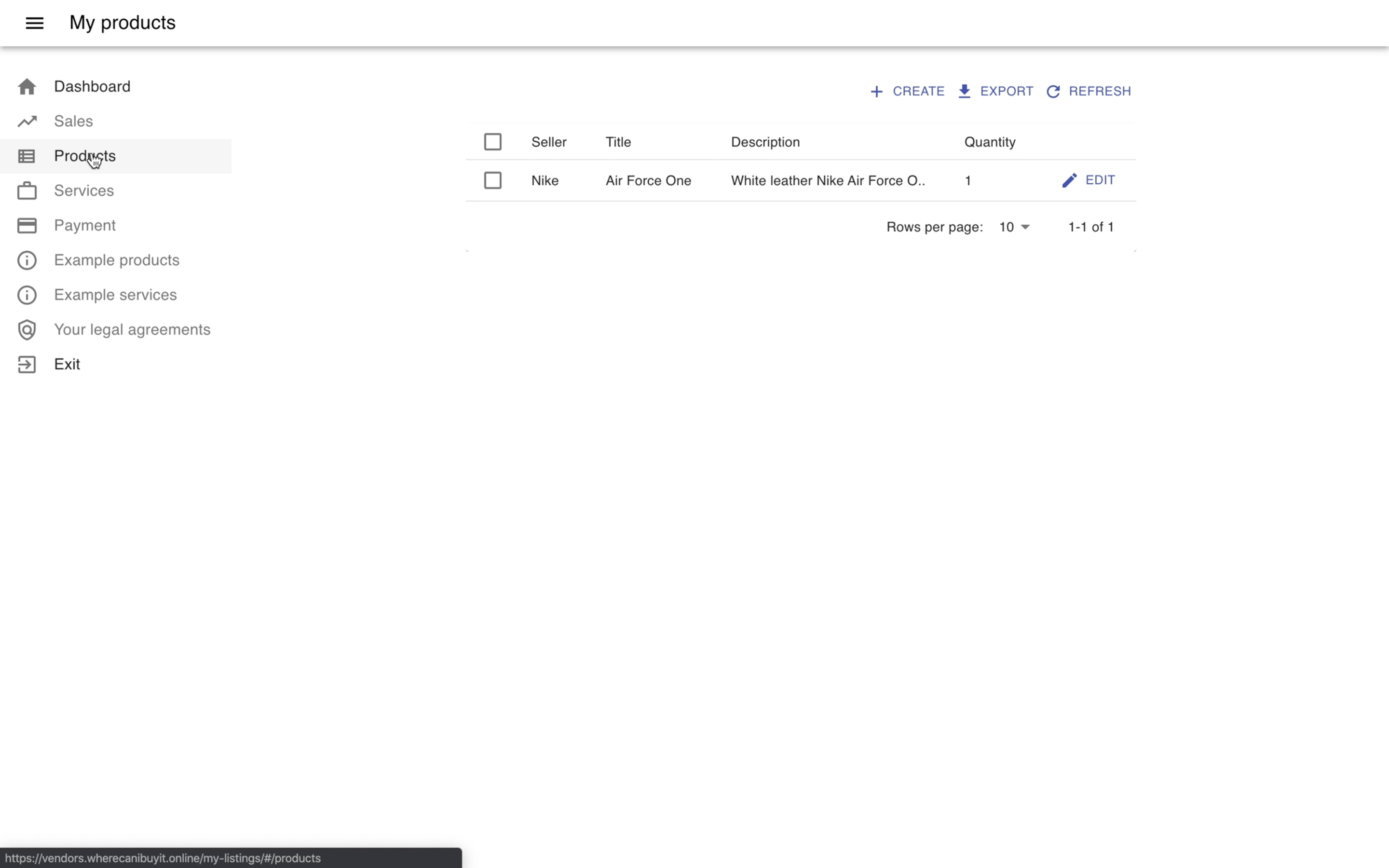Select the Nike Air Force One row checkbox
Screen dimensions: 1389x868
[492, 180]
